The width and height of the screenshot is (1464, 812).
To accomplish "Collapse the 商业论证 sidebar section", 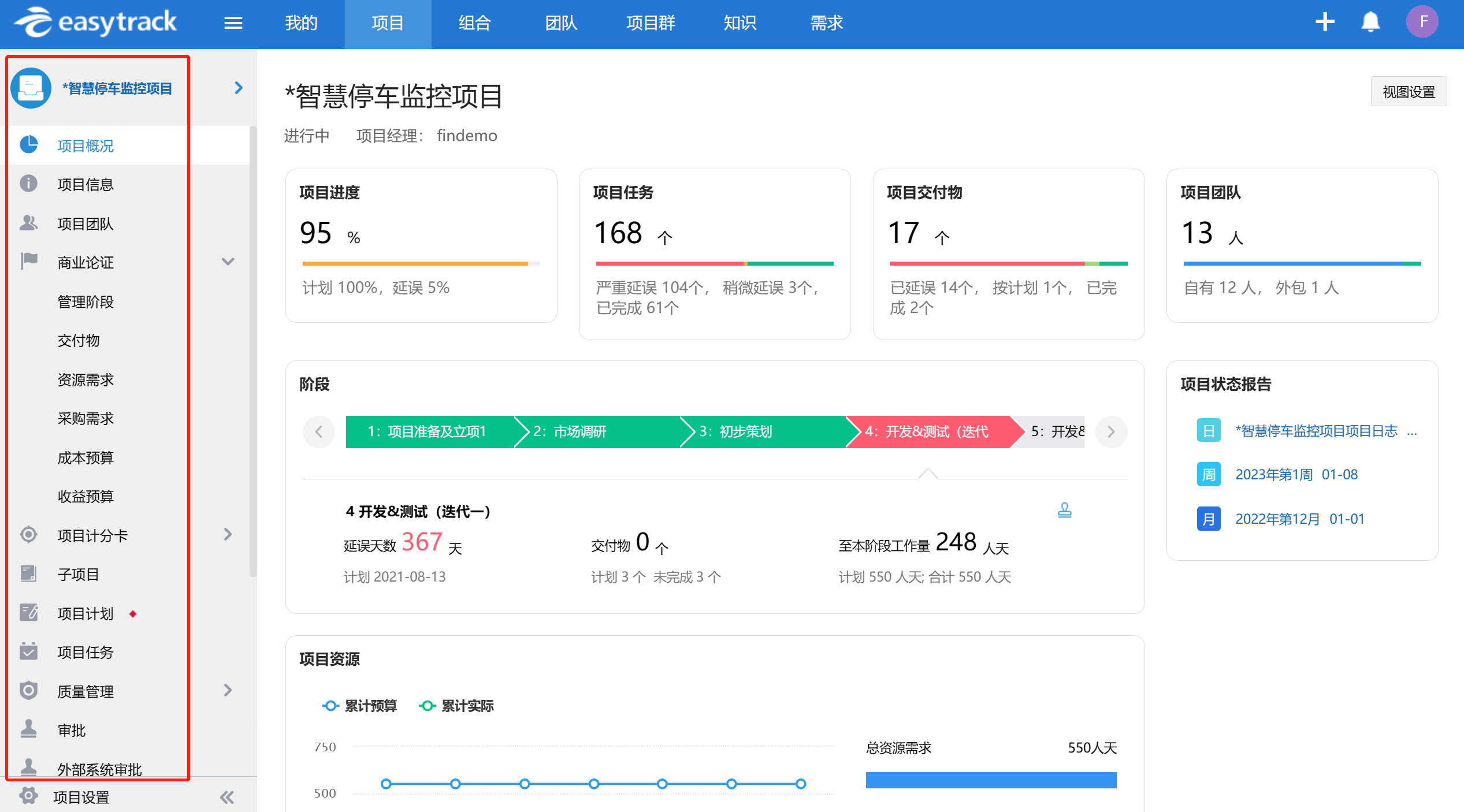I will click(228, 262).
